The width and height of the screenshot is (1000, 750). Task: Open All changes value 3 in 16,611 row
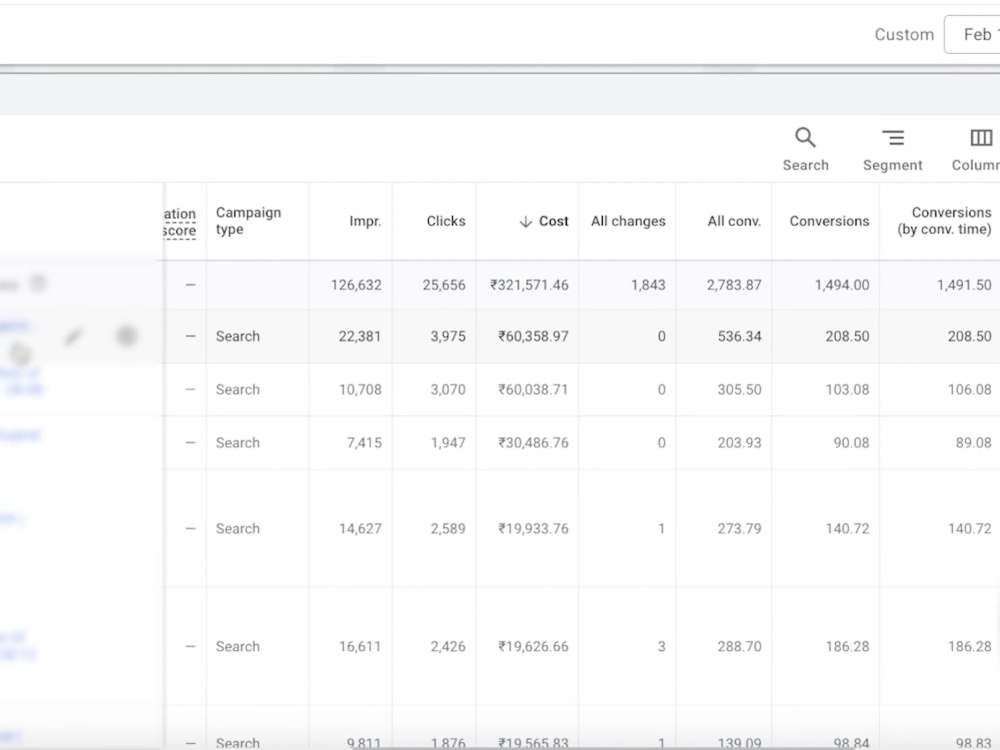(661, 647)
